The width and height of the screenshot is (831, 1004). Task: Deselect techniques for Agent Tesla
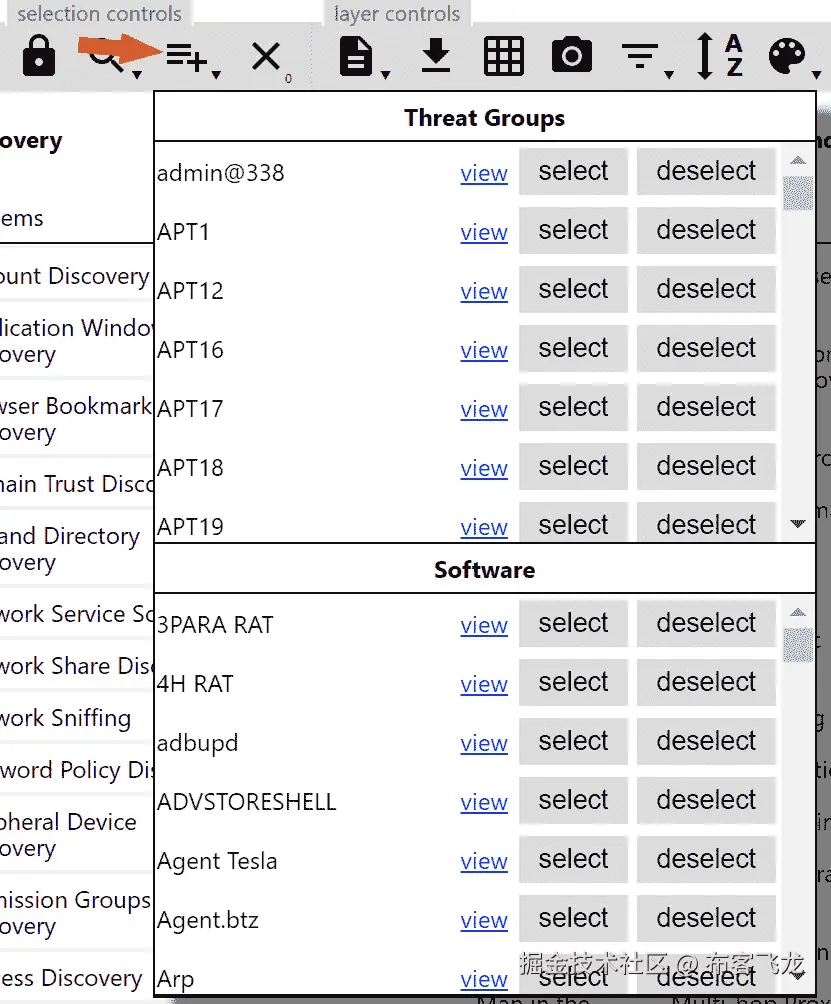[706, 860]
